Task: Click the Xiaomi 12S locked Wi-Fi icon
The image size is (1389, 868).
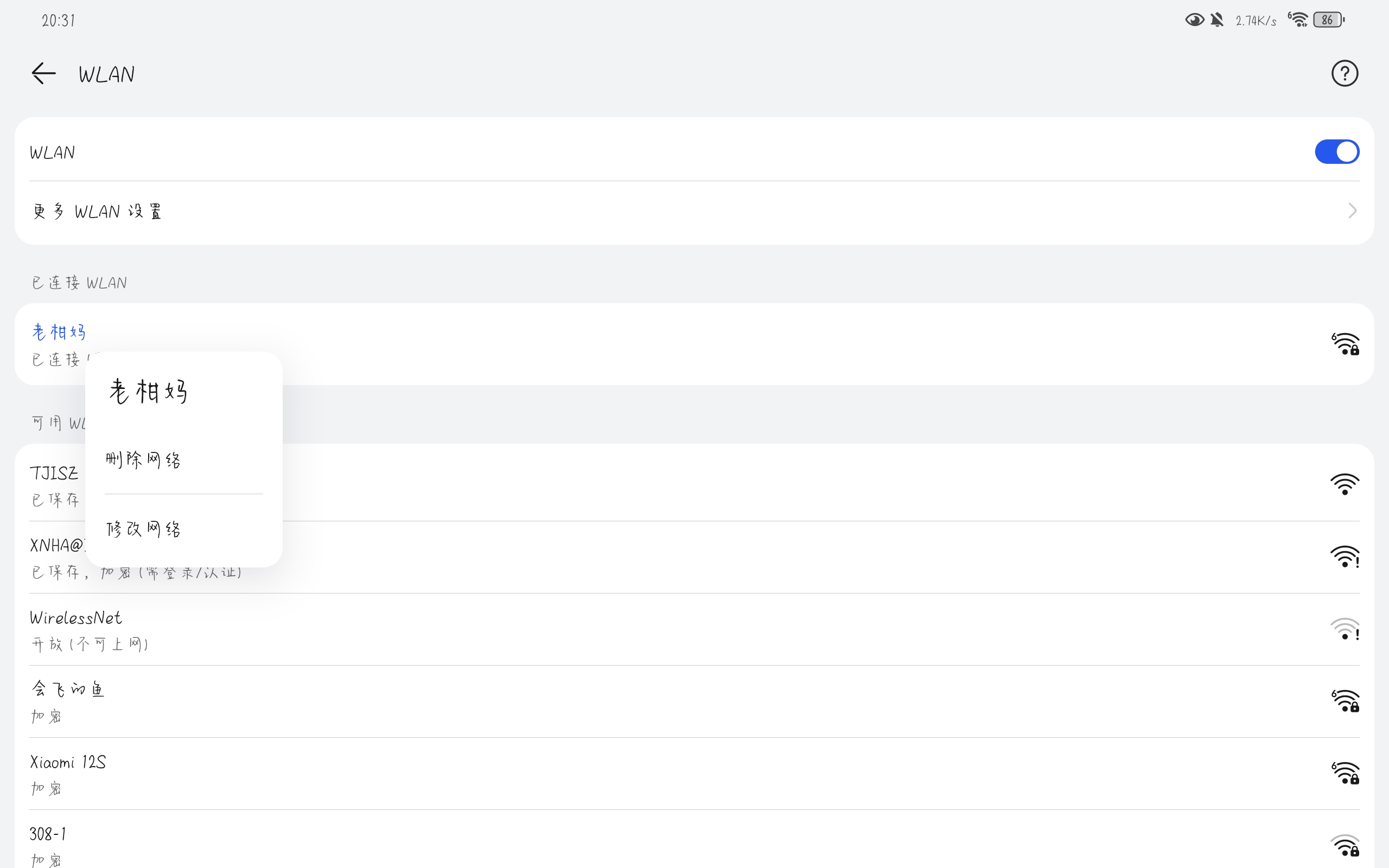Action: click(1345, 773)
